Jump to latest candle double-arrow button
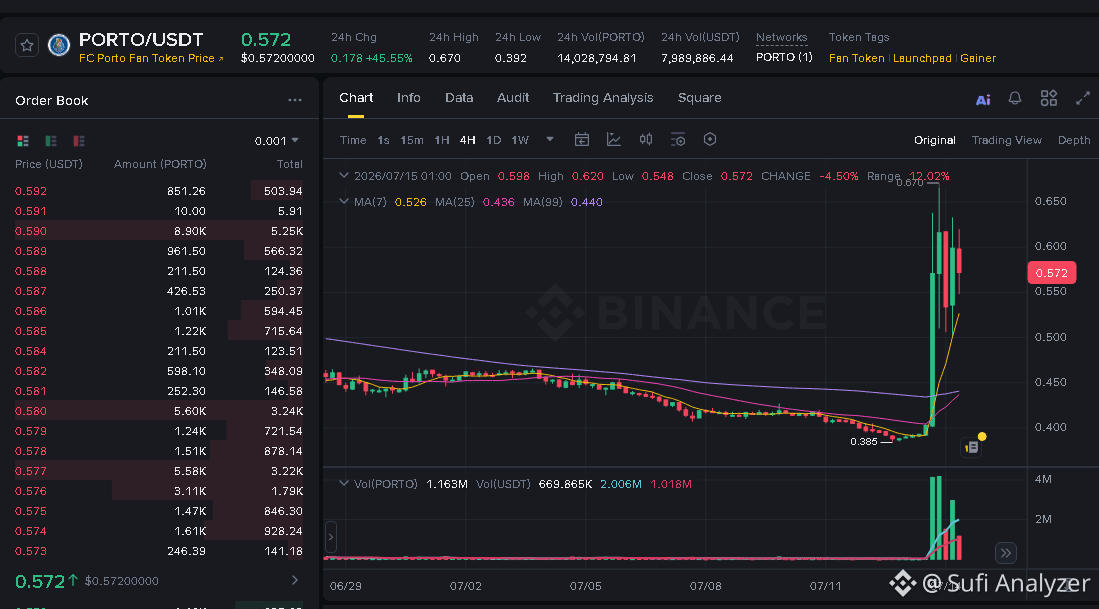 1006,553
